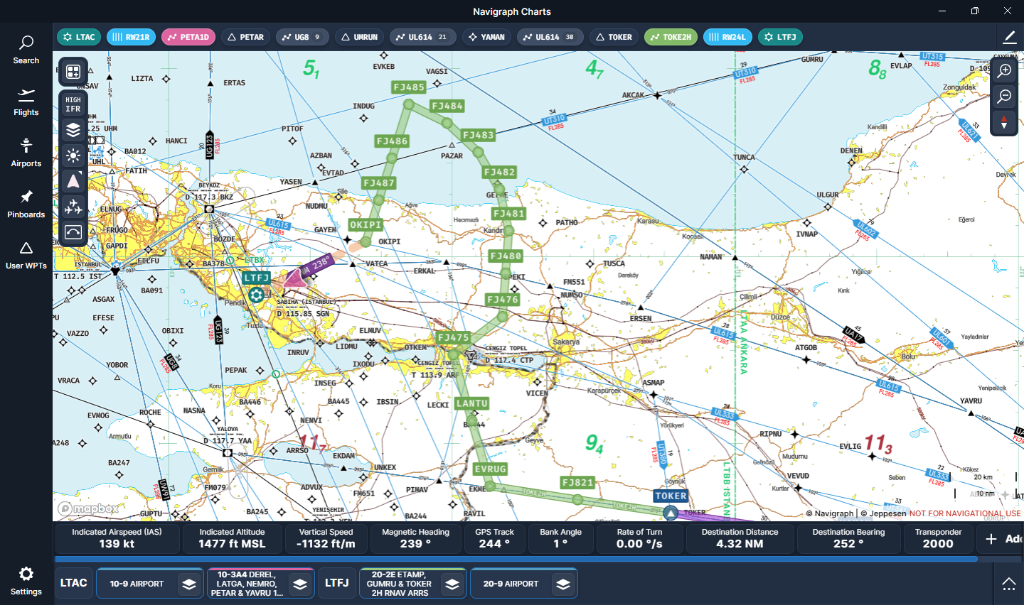Screen dimensions: 1024x605
Task: Click the pencil edit route icon
Action: click(x=1010, y=37)
